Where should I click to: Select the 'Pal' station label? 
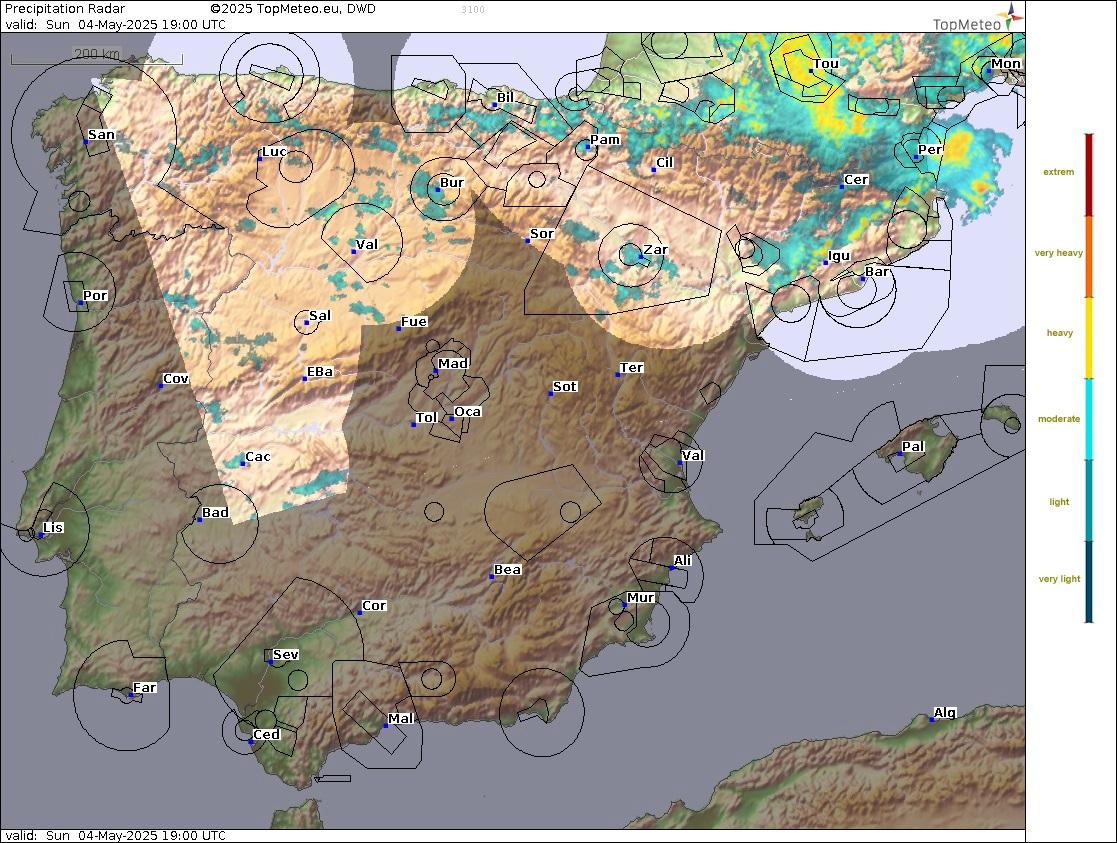point(913,447)
